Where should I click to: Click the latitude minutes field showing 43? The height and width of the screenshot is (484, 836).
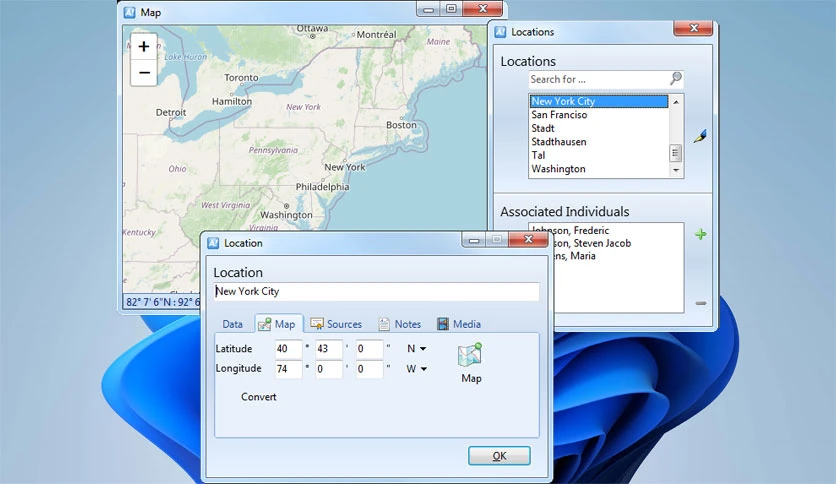click(329, 349)
